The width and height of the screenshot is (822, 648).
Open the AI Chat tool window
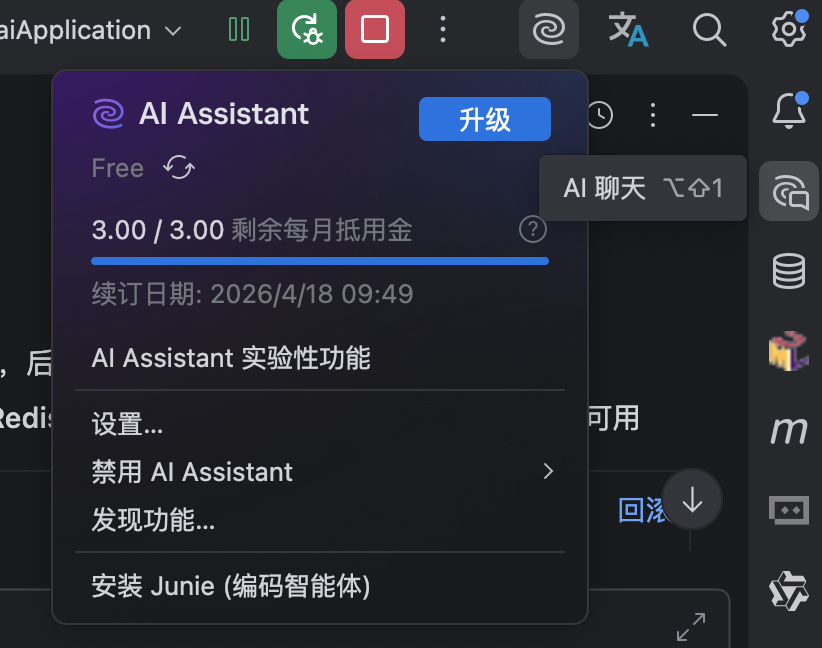pyautogui.click(x=789, y=190)
